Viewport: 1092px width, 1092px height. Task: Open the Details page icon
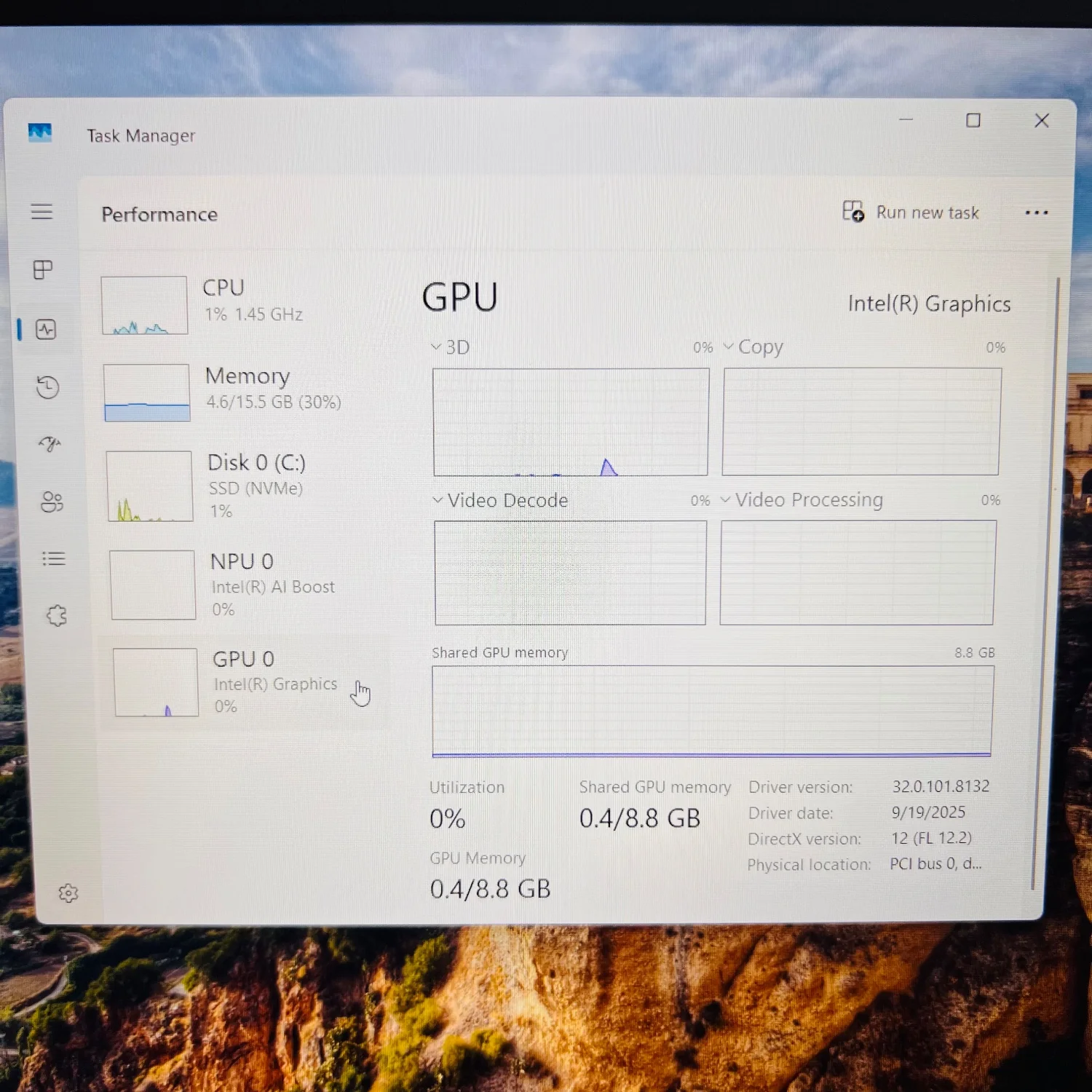coord(54,558)
